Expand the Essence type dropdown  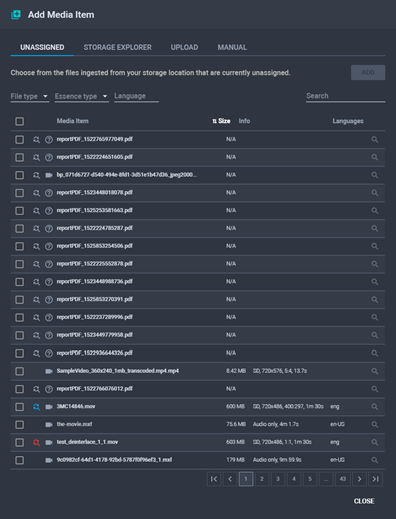82,96
